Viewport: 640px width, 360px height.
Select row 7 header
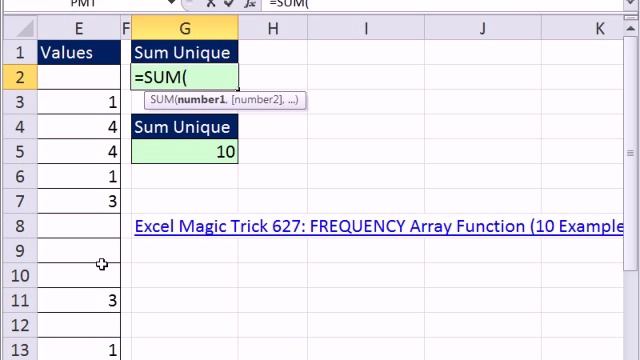point(20,201)
